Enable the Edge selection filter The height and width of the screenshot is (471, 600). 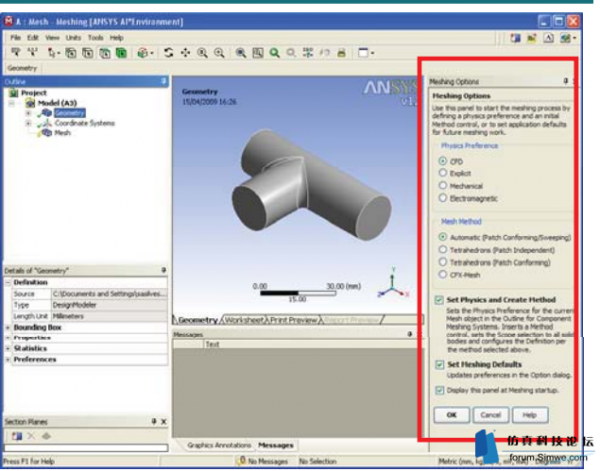coord(88,53)
